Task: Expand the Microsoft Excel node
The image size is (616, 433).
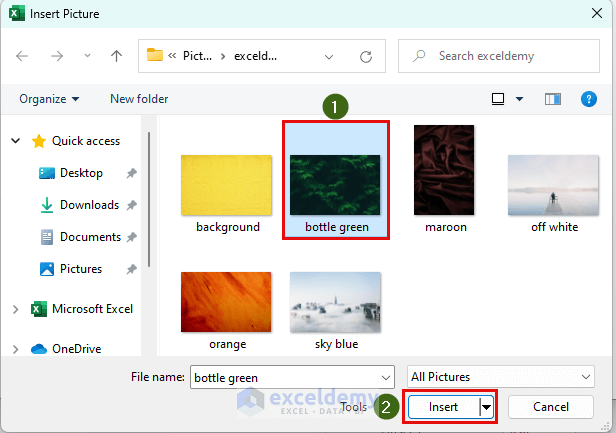Action: point(15,309)
